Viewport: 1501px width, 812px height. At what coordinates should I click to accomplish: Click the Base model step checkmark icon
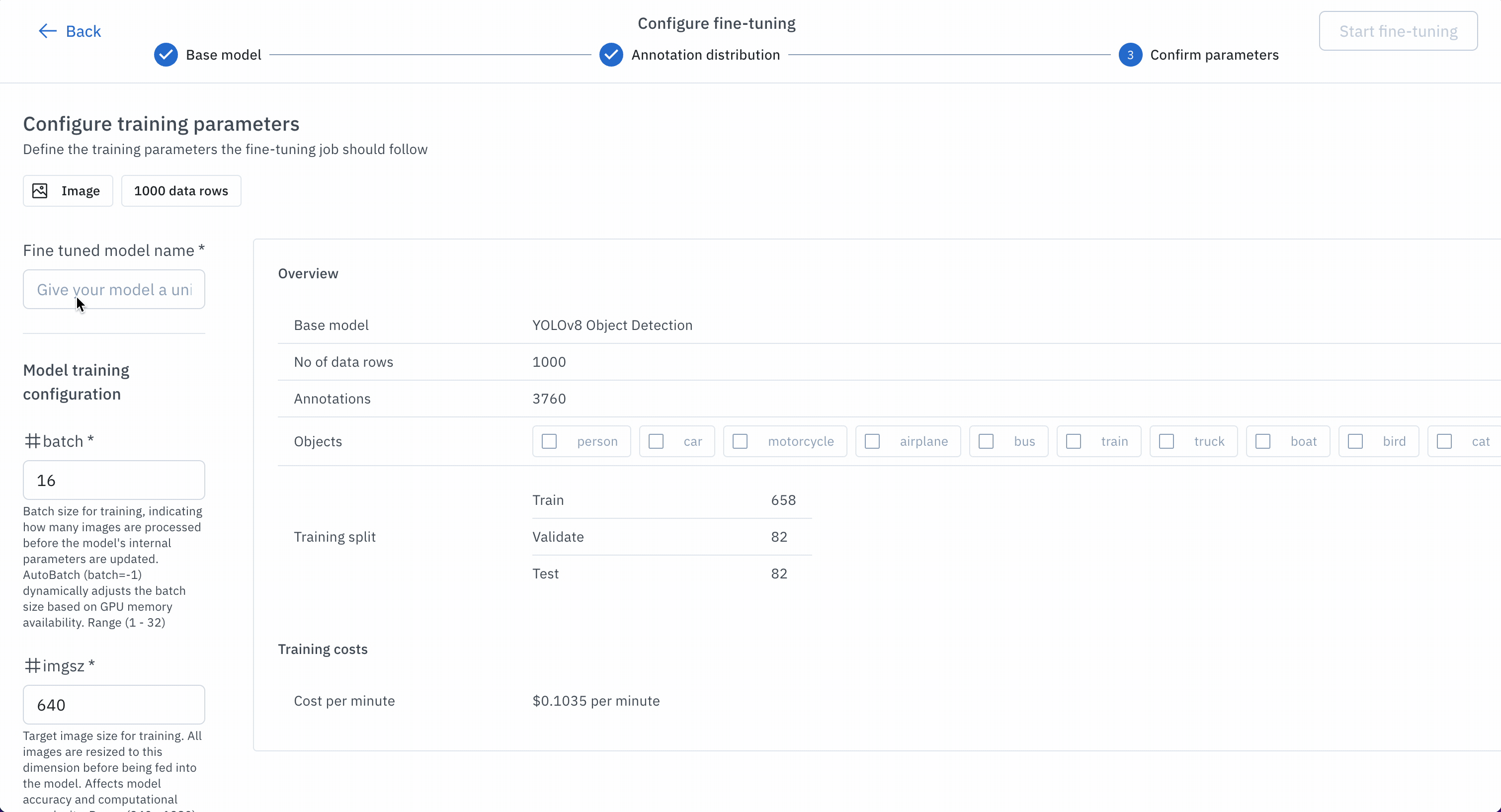point(166,55)
